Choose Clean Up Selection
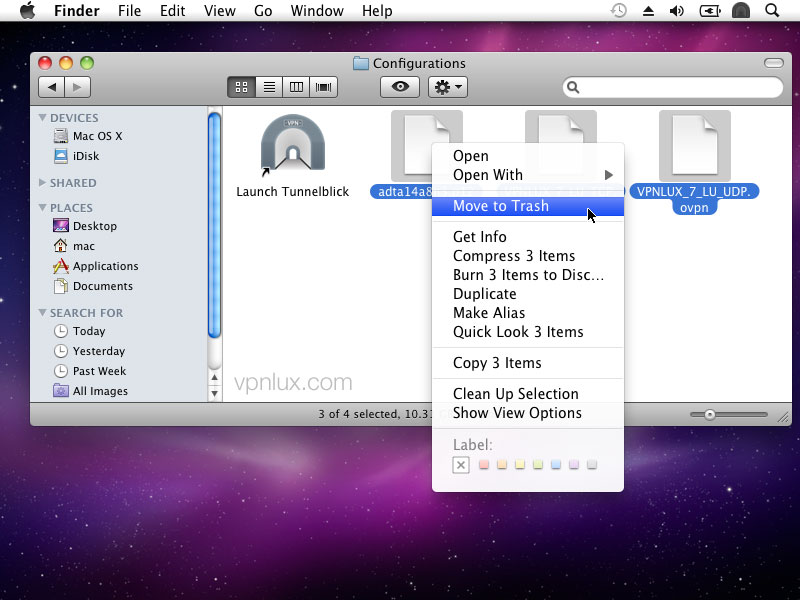800x600 pixels. point(528,394)
